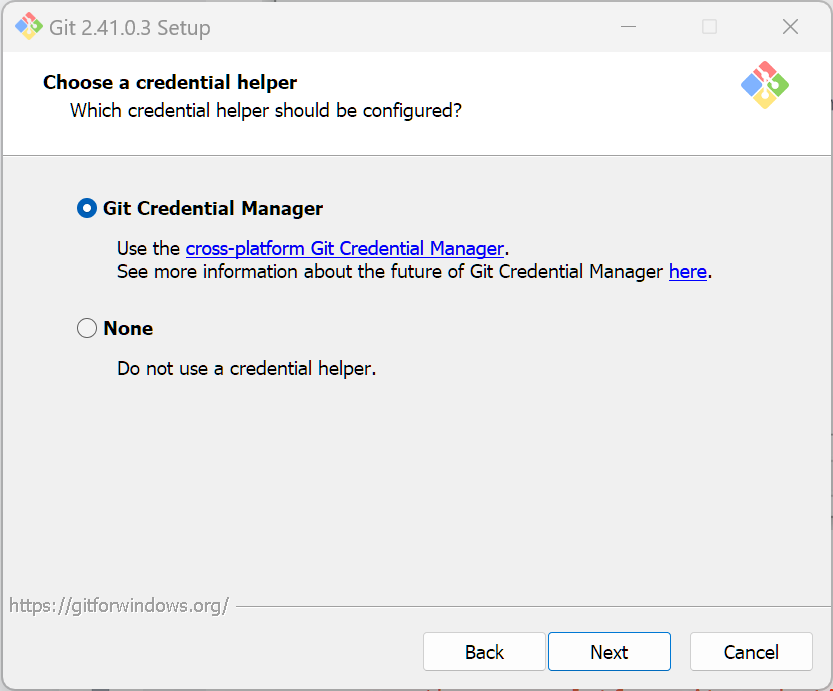Go back to the previous setup page
The height and width of the screenshot is (691, 833).
484,652
